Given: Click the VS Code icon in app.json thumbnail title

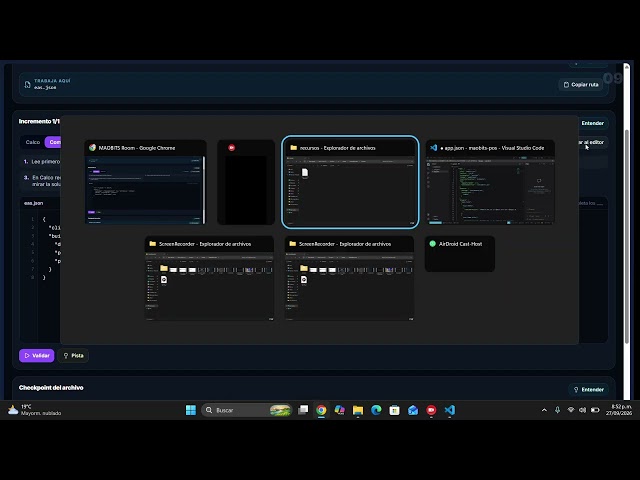Looking at the screenshot, I should tap(433, 148).
